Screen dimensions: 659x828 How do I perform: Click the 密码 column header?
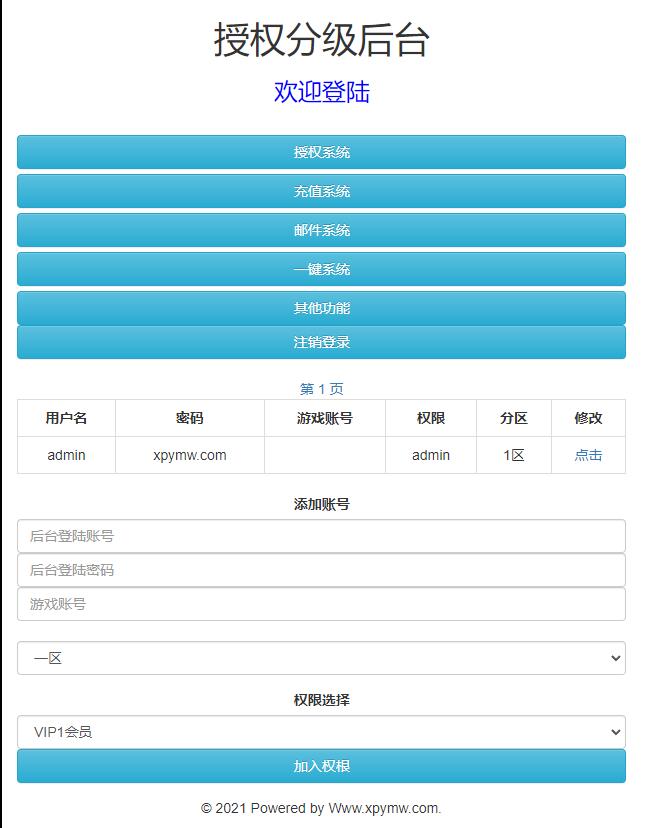[189, 418]
